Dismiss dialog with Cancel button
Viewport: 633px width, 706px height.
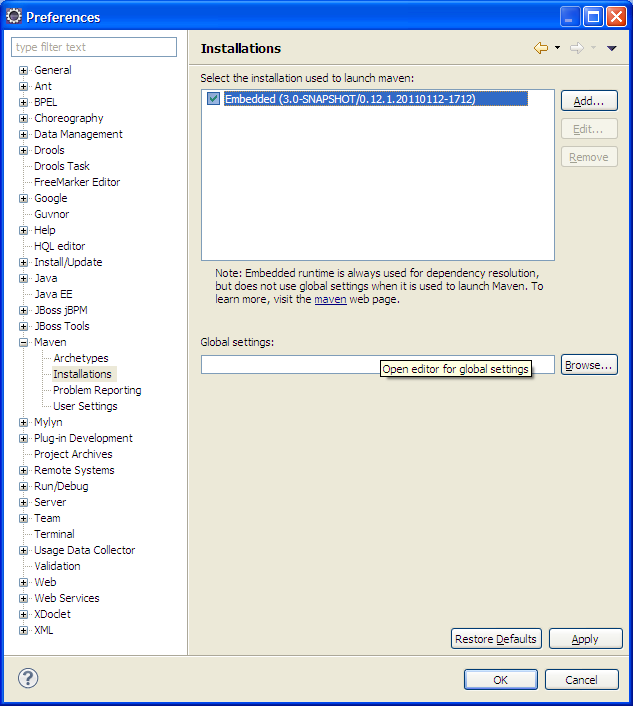[x=582, y=679]
